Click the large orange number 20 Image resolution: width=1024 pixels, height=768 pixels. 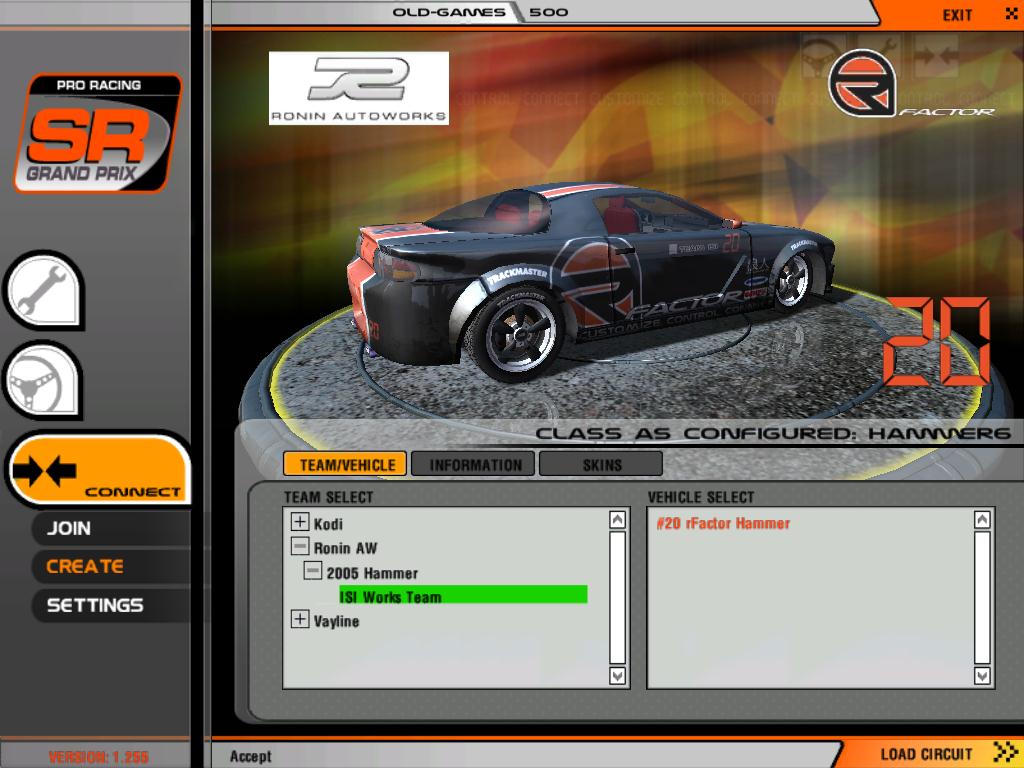(936, 342)
